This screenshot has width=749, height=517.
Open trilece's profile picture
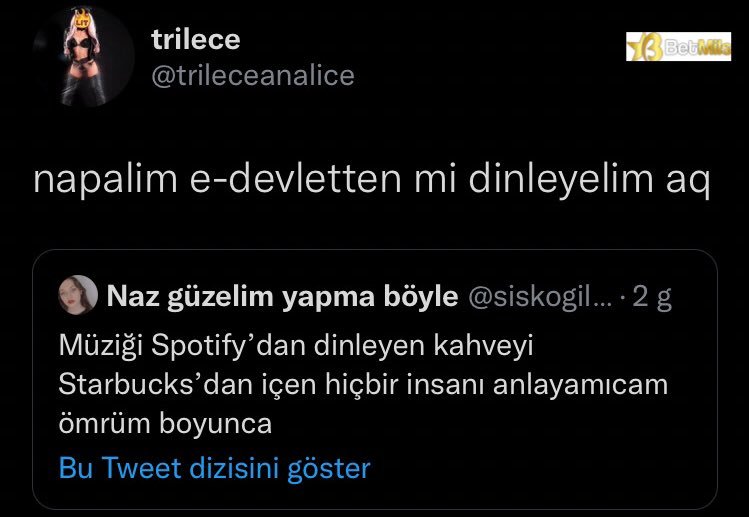coord(83,56)
